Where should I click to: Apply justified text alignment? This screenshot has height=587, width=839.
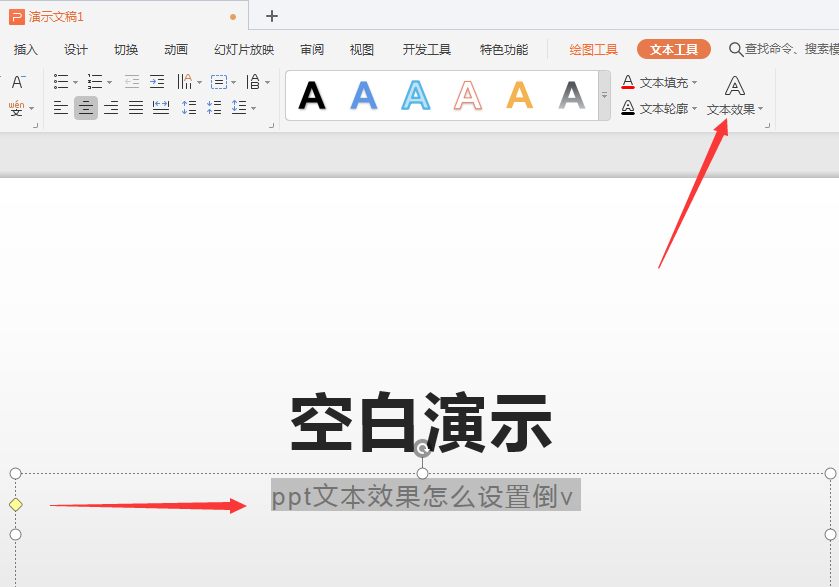(x=136, y=108)
